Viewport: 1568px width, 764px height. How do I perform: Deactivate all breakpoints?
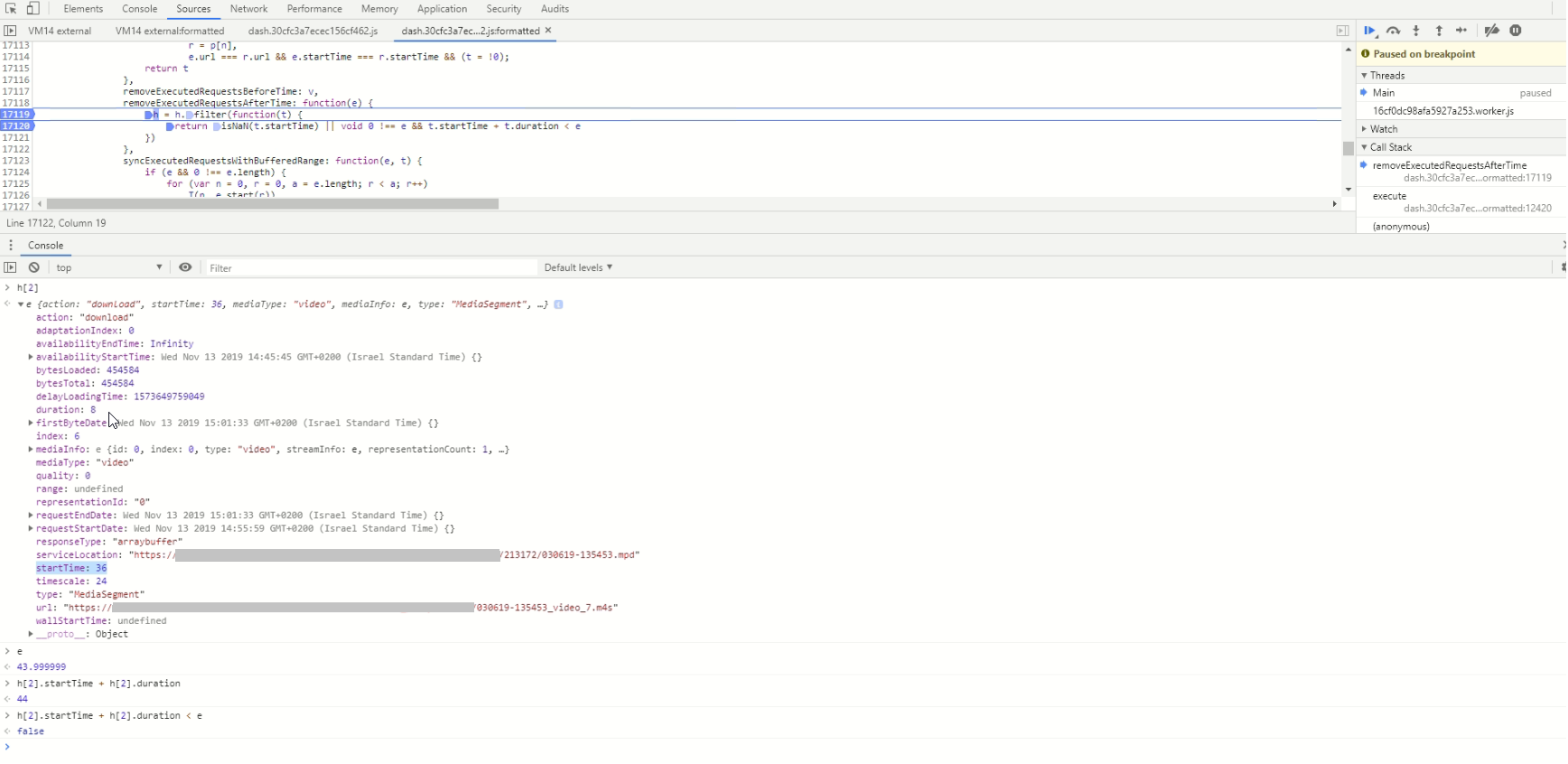click(x=1492, y=31)
